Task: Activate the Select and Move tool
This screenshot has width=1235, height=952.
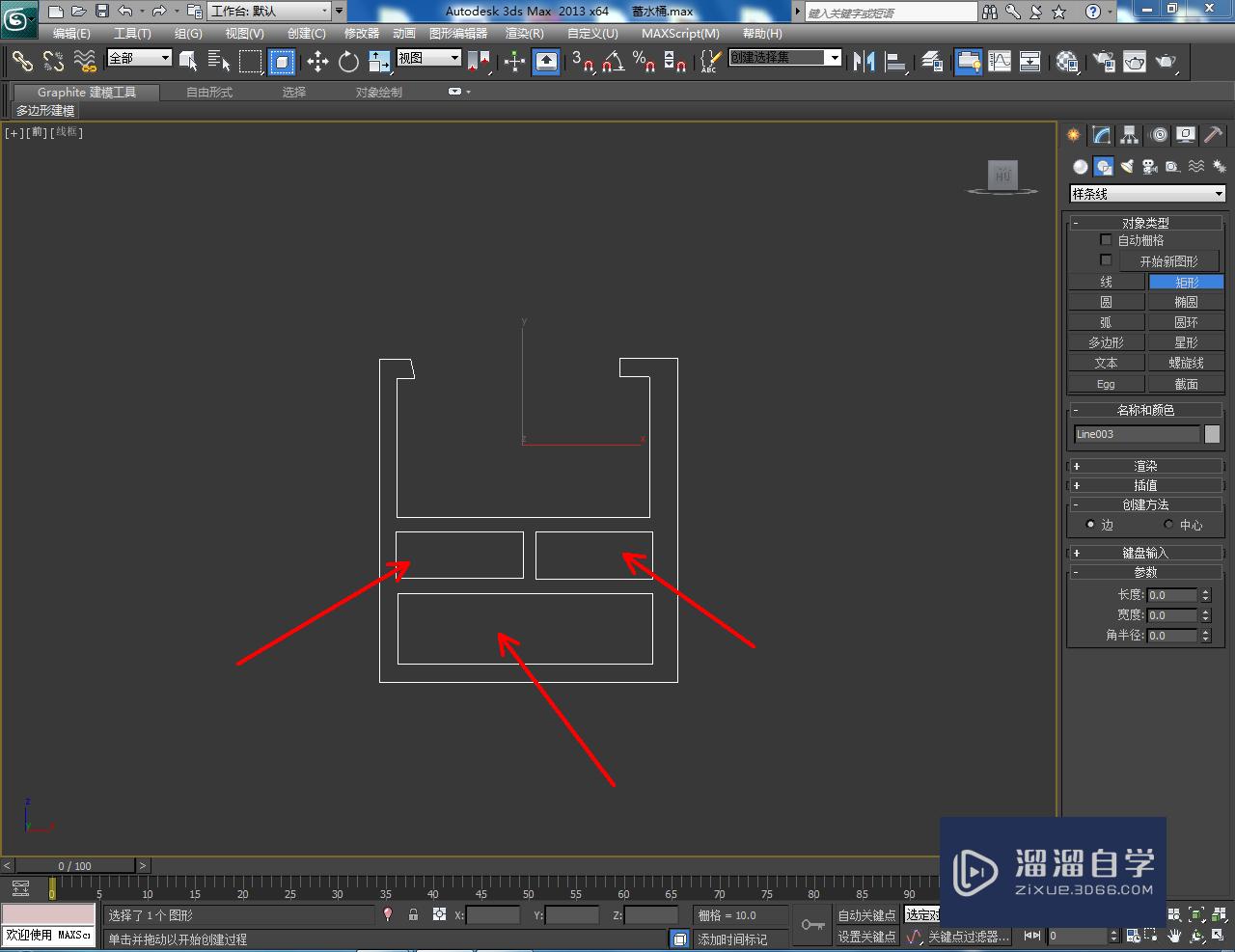Action: [x=317, y=62]
